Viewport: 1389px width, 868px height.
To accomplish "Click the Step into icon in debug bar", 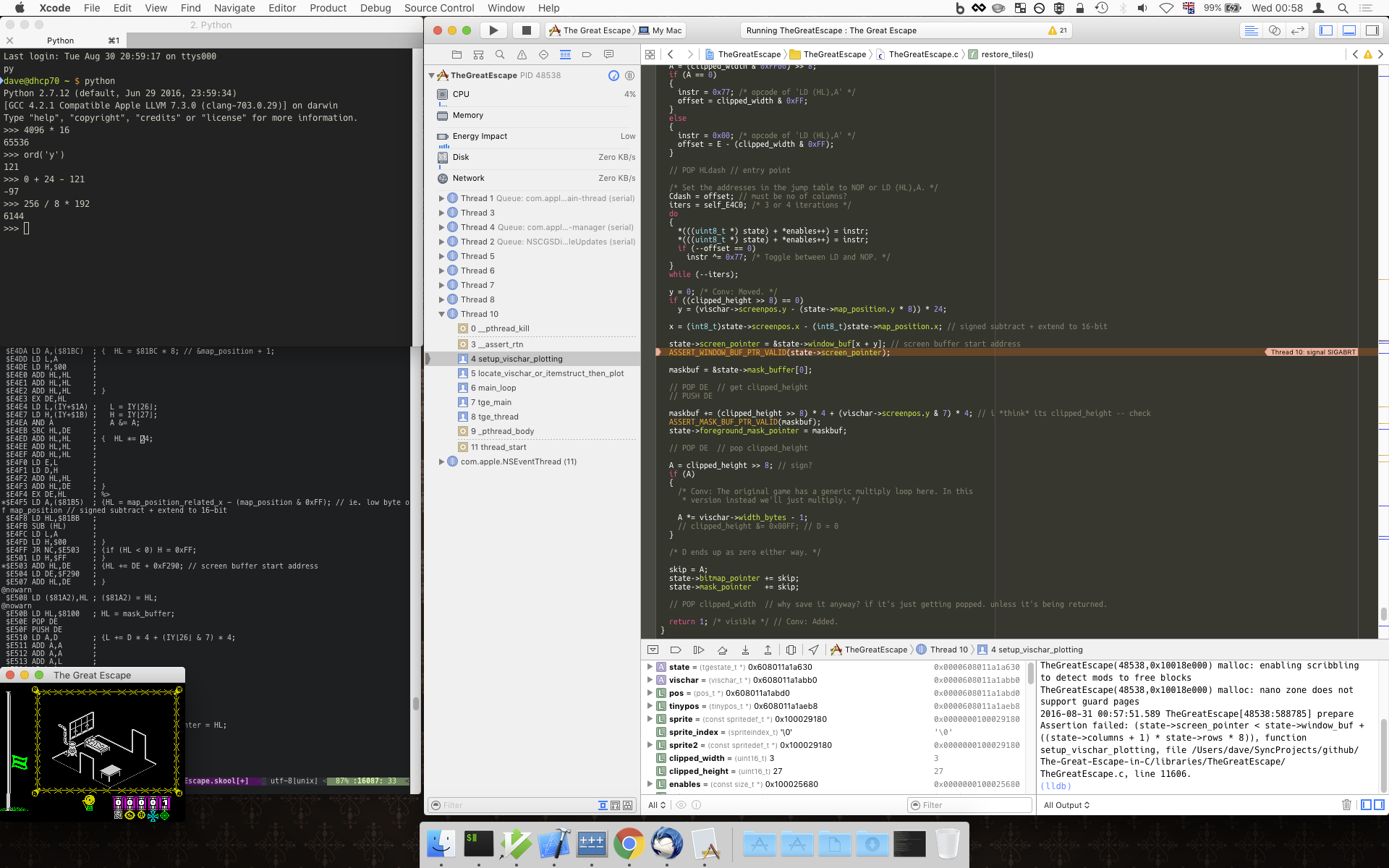I will [745, 650].
